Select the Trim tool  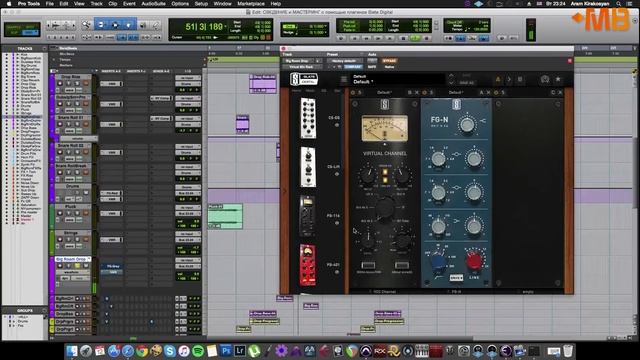click(101, 25)
